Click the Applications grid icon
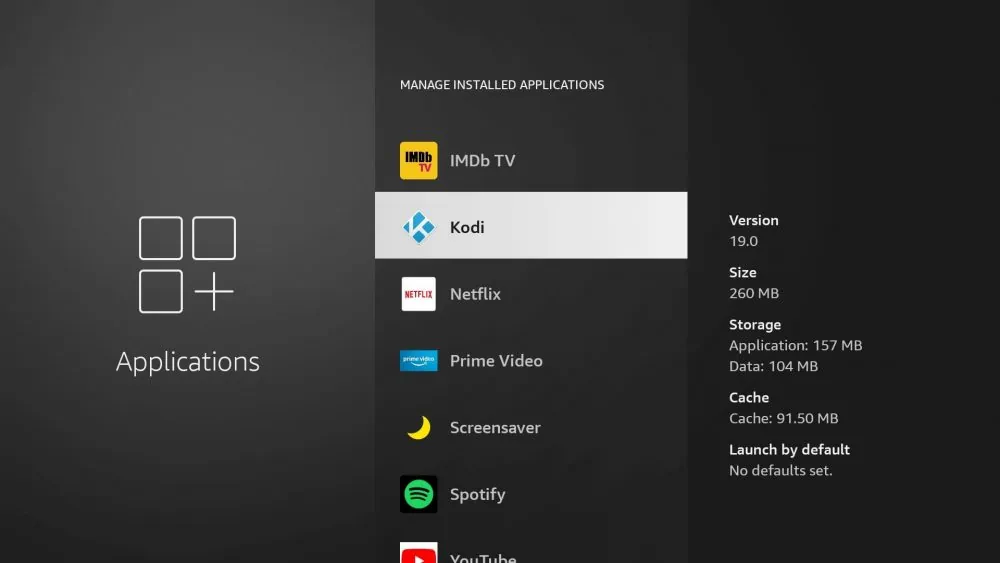Screen dimensions: 1000x563 pyautogui.click(x=187, y=265)
